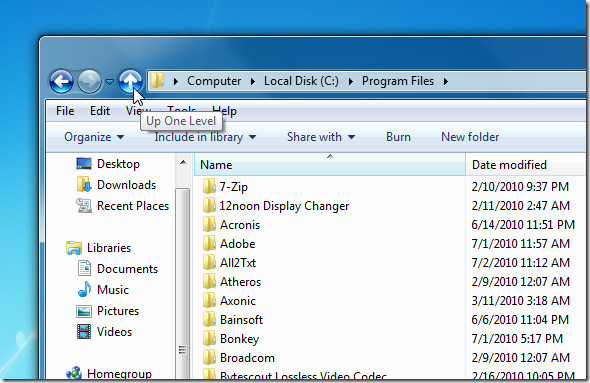This screenshot has width=590, height=383.
Task: Select the 7-Zip folder icon
Action: 209,186
